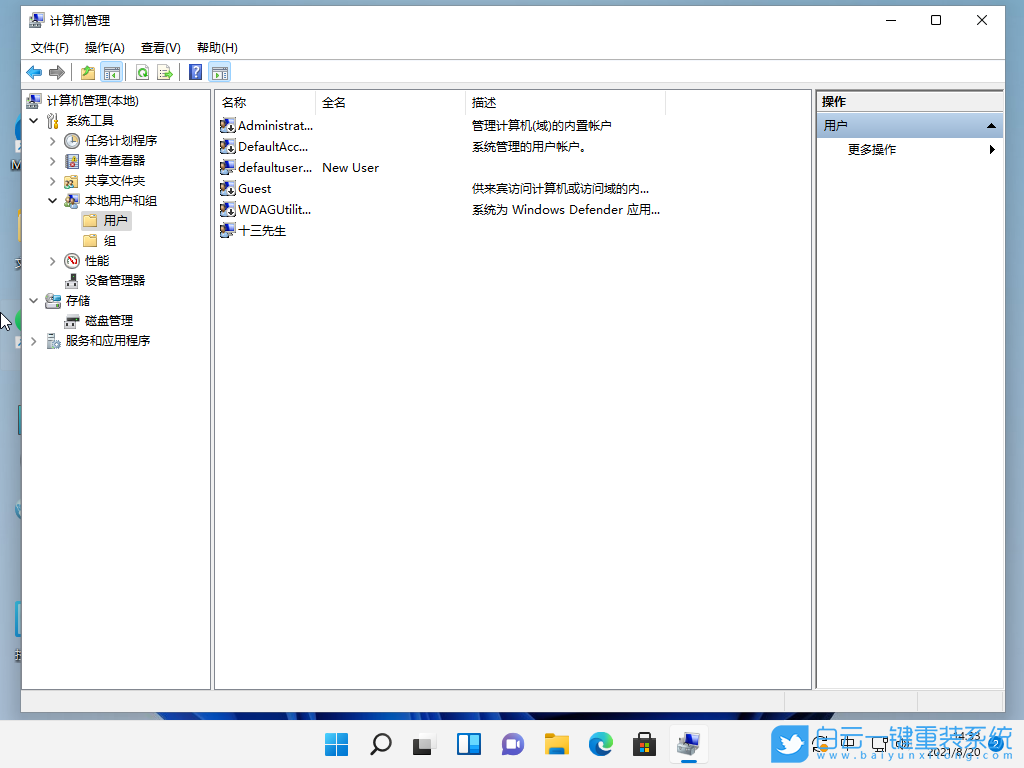Refresh the user list with the refresh icon

(140, 71)
